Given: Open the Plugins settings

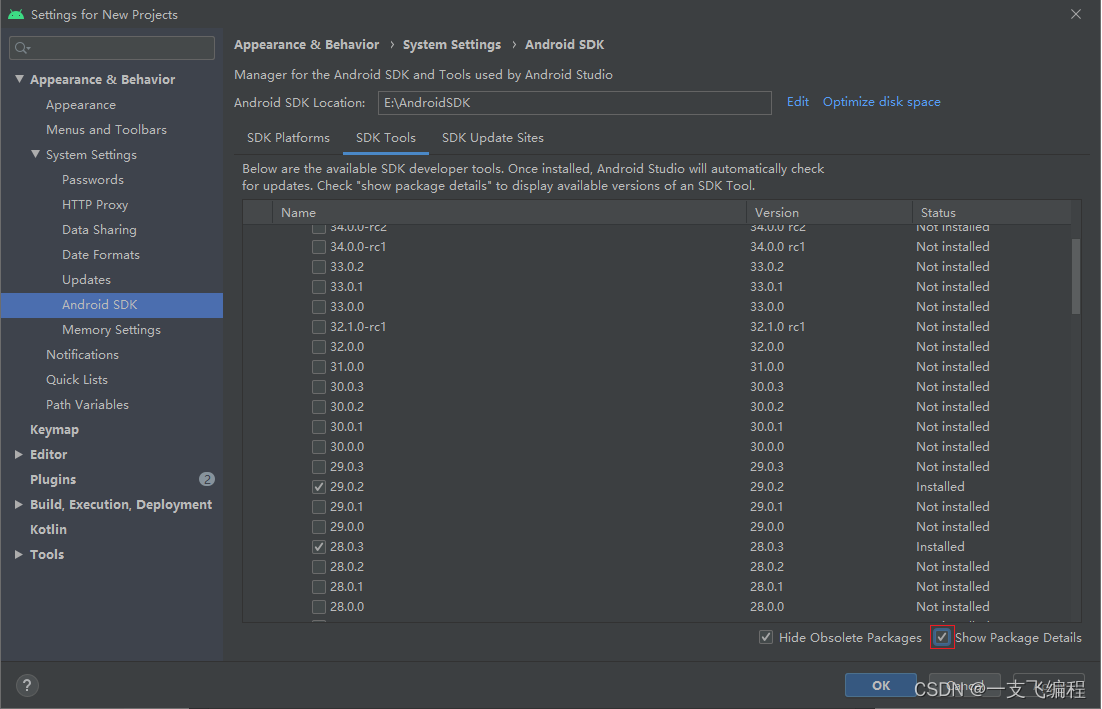Looking at the screenshot, I should point(53,479).
